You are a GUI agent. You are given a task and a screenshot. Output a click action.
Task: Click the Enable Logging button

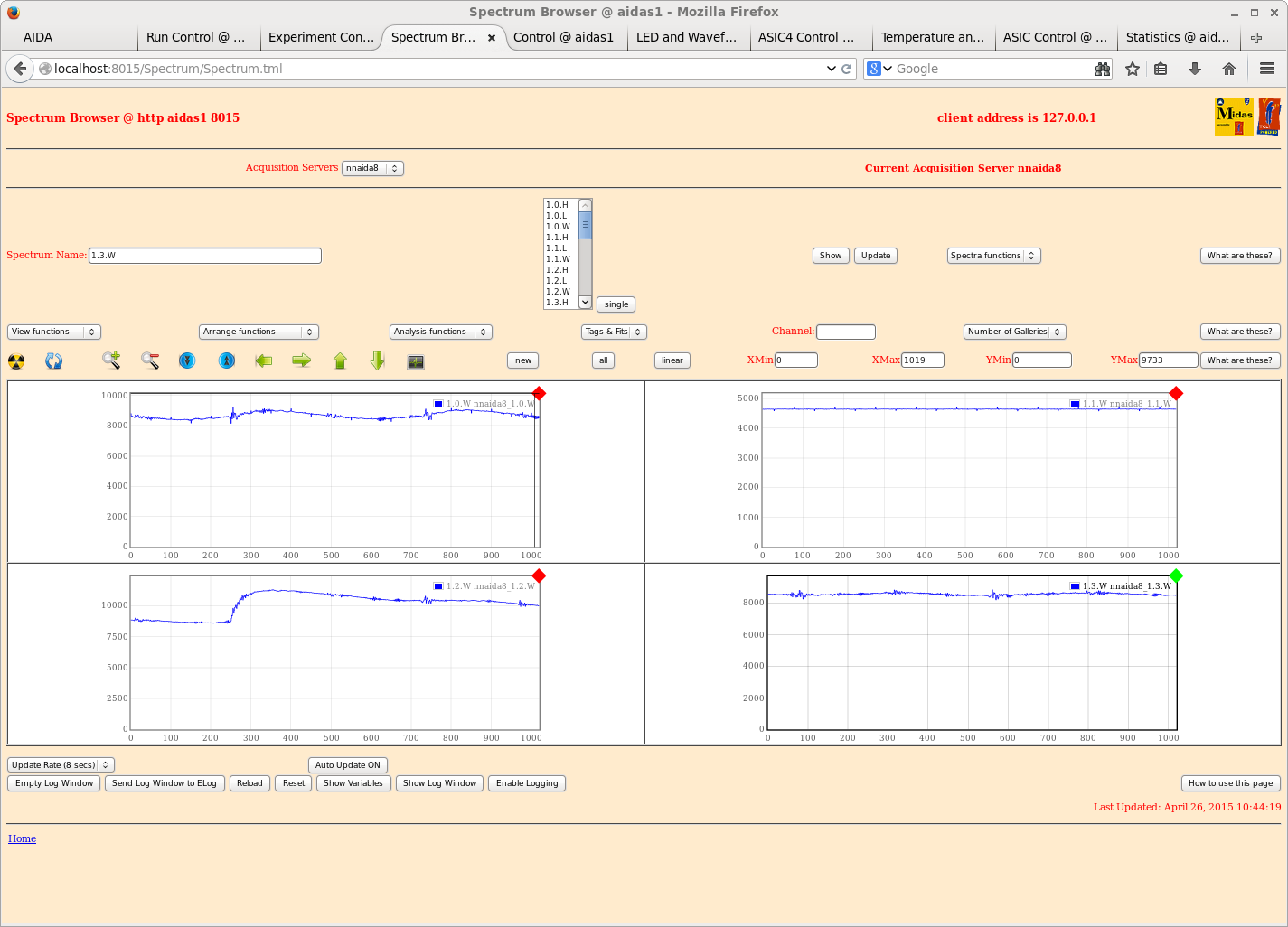(527, 783)
